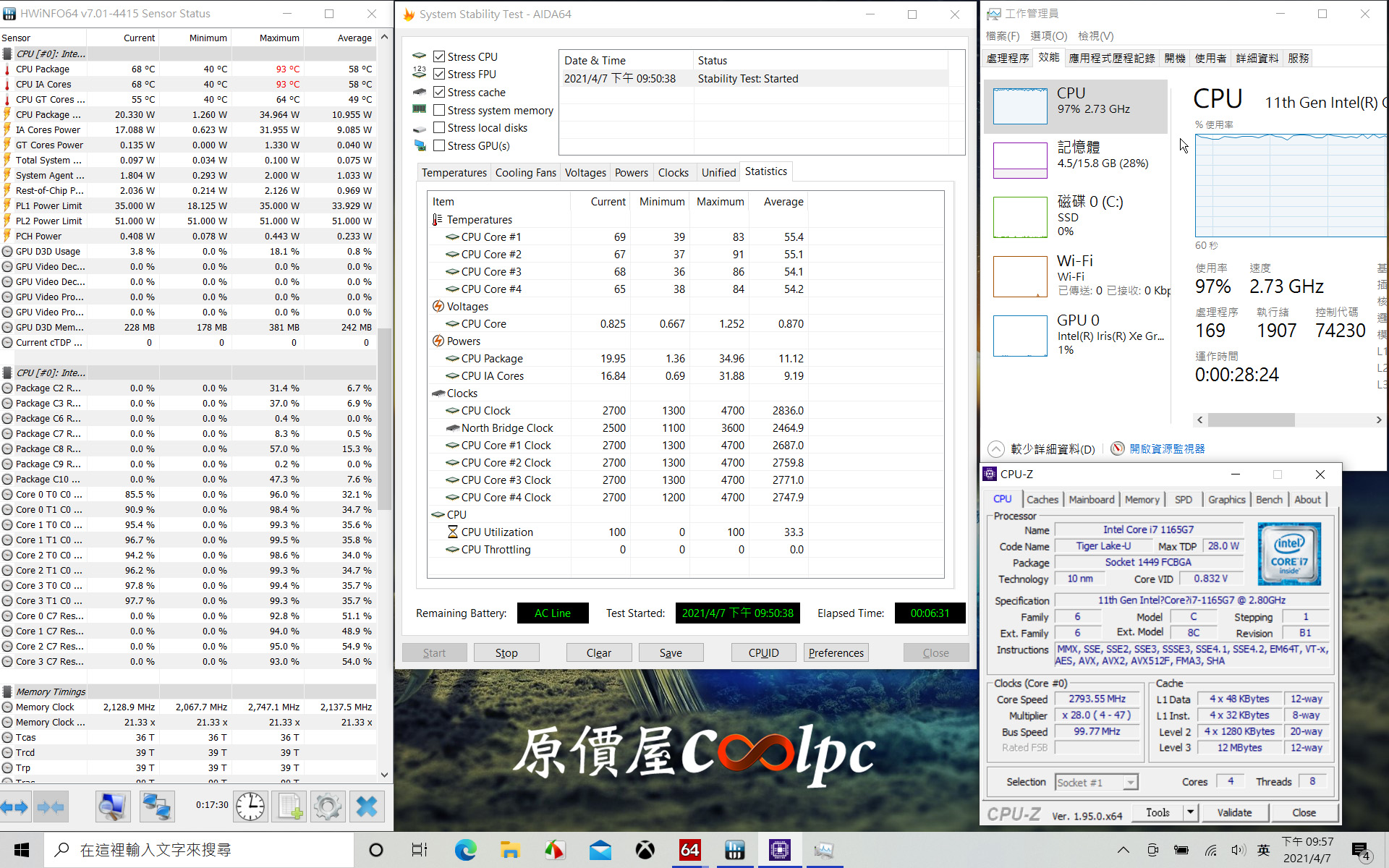The height and width of the screenshot is (868, 1389).
Task: Open CPU-Z Tools dropdown arrow
Action: [x=1190, y=812]
